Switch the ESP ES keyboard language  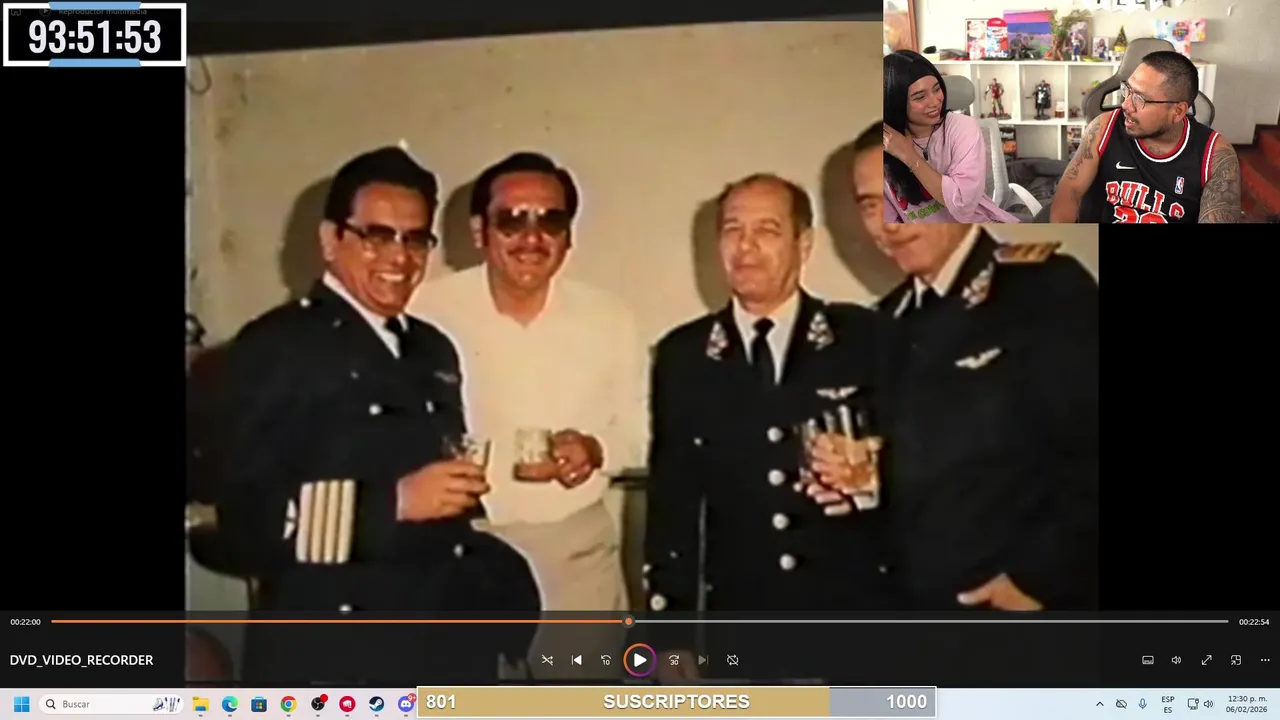coord(1168,704)
